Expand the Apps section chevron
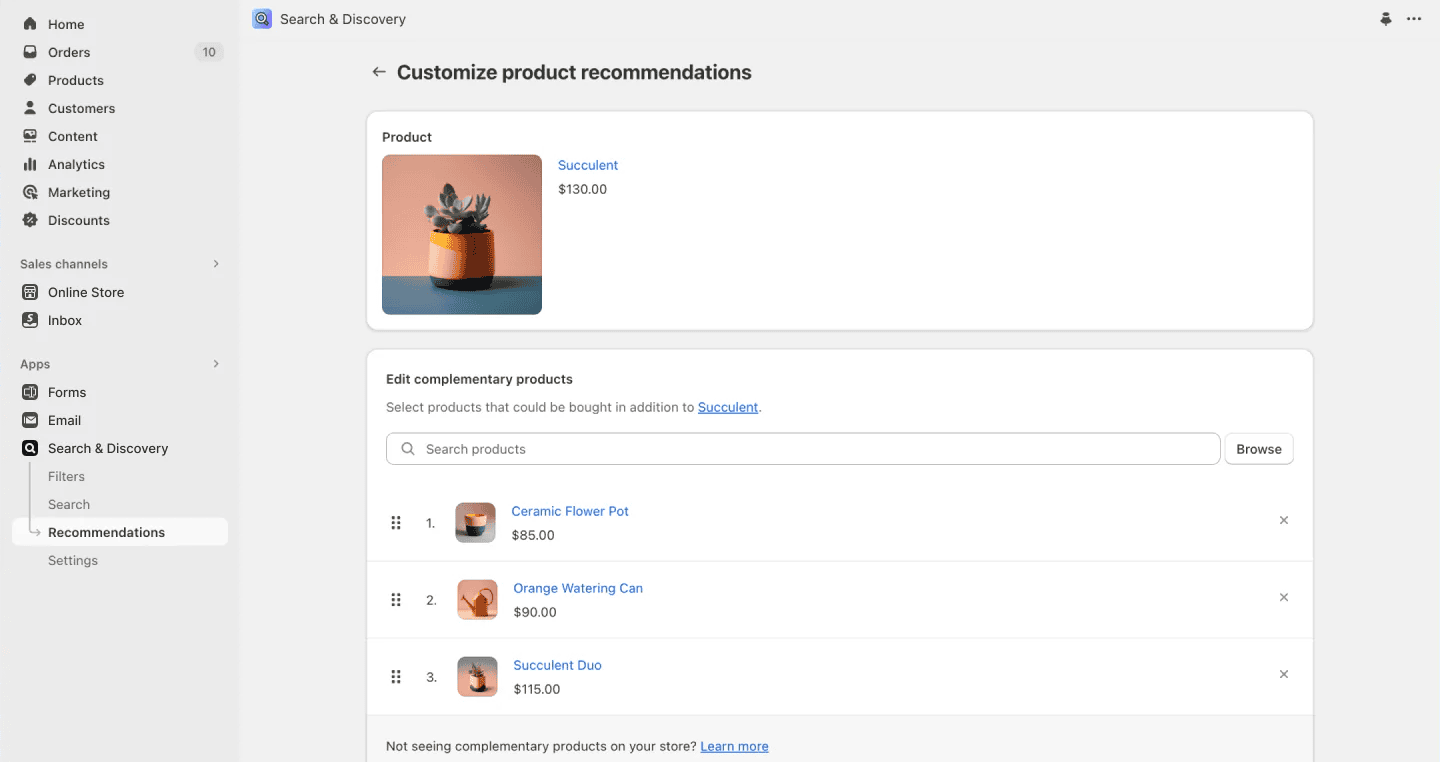Screen dimensions: 1440x762 point(216,364)
